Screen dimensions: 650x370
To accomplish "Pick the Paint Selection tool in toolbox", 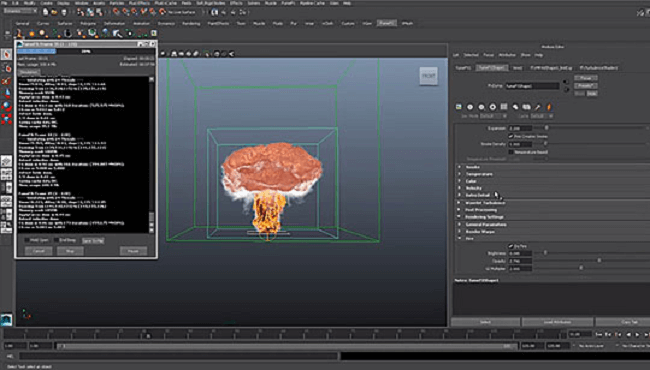I will click(7, 81).
